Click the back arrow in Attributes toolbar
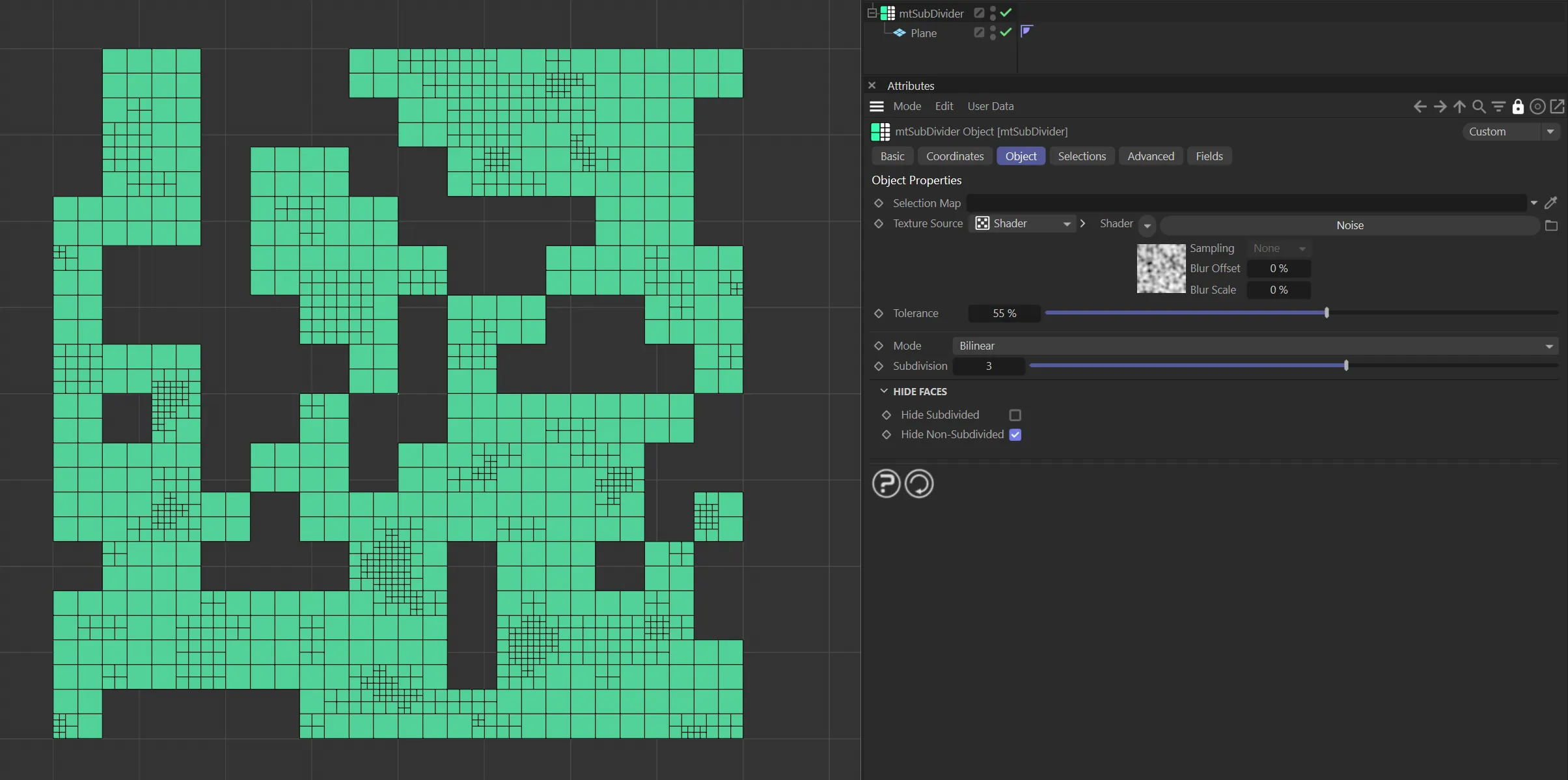Image resolution: width=1568 pixels, height=780 pixels. (x=1420, y=107)
